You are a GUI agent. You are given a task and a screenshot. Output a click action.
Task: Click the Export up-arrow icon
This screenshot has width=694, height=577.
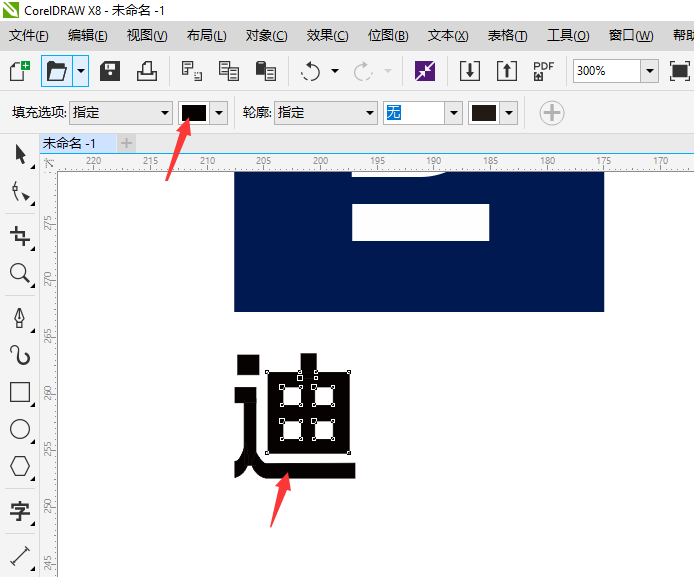click(507, 71)
